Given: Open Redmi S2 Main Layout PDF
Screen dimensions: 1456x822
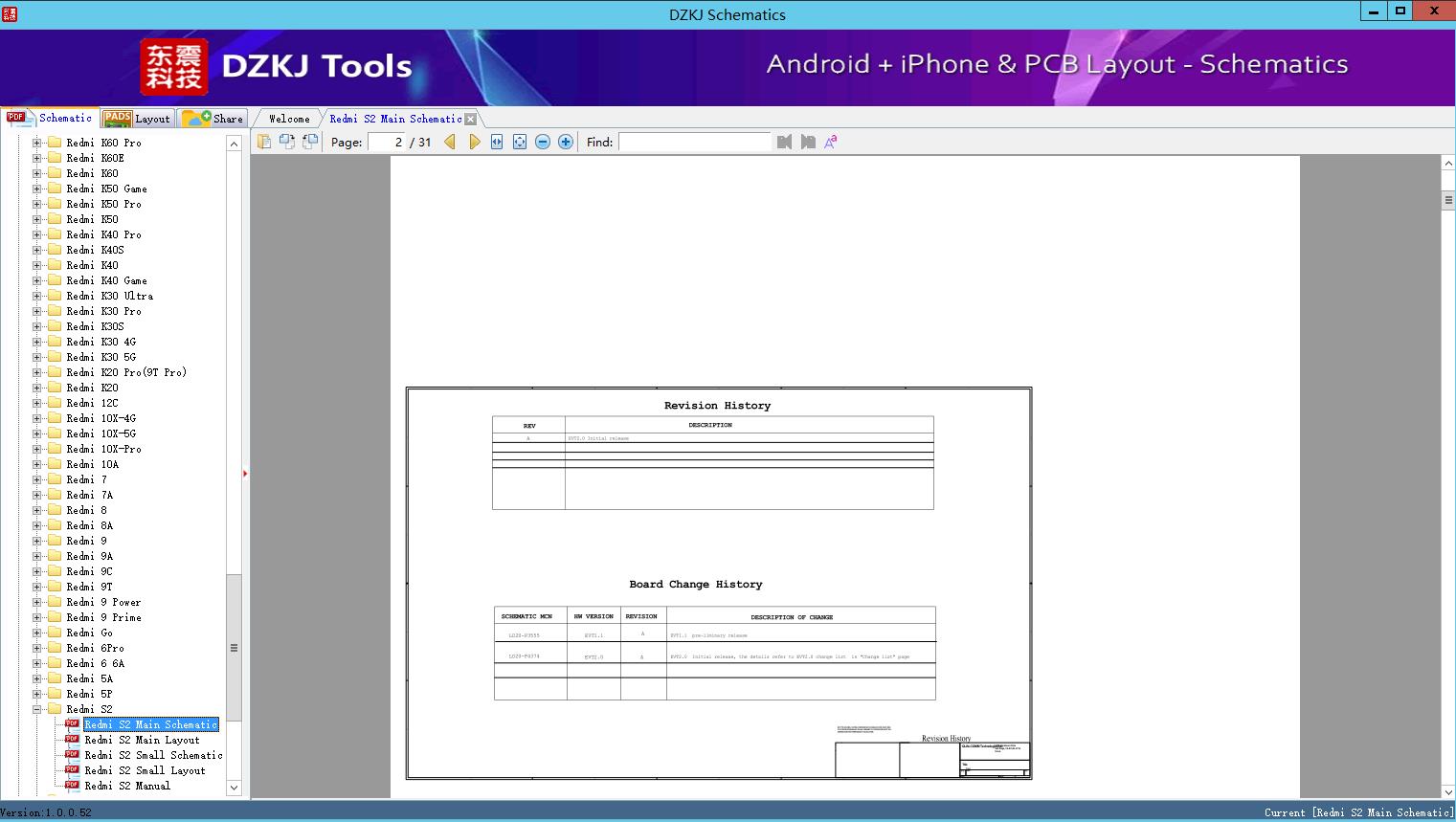Looking at the screenshot, I should [142, 740].
